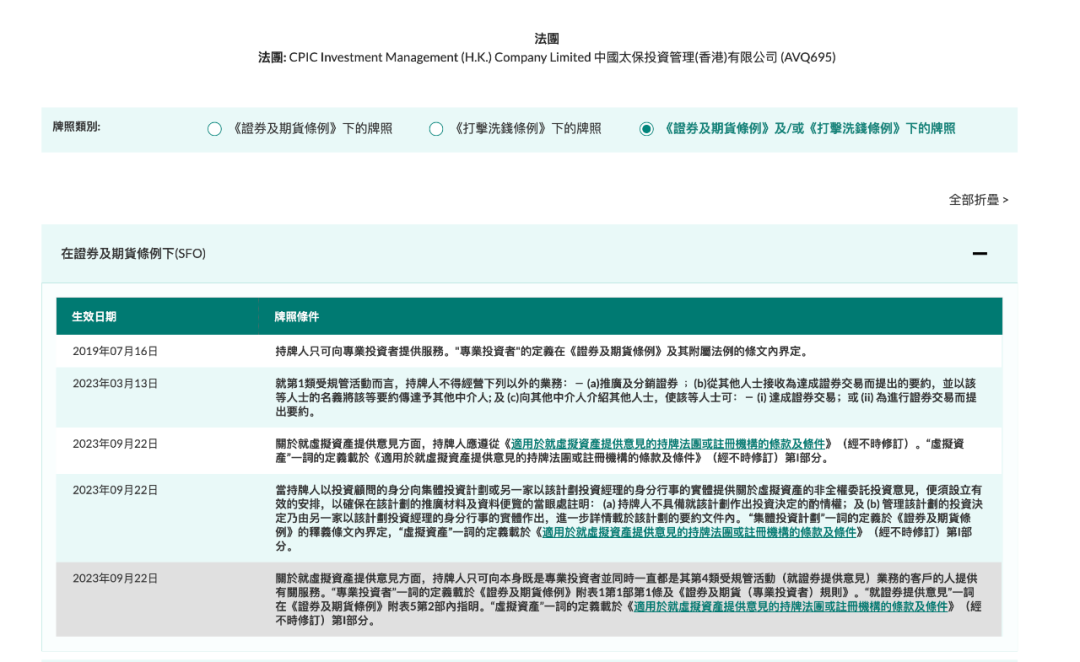Click the 生效日期 column header
This screenshot has height=662, width=1080.
click(x=94, y=316)
